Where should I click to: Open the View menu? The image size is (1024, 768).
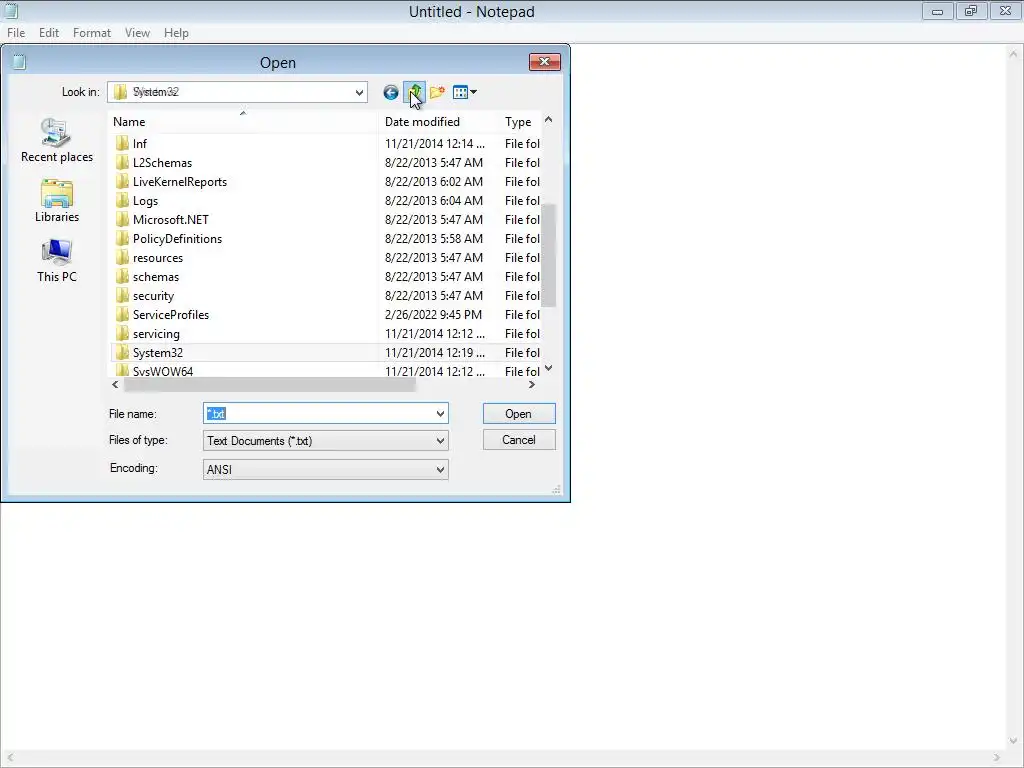(x=137, y=33)
